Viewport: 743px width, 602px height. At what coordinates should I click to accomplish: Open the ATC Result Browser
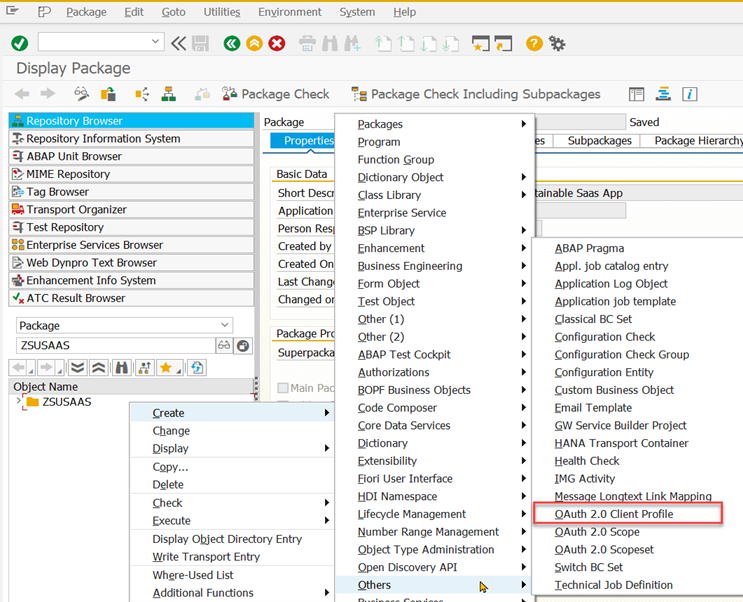[131, 298]
